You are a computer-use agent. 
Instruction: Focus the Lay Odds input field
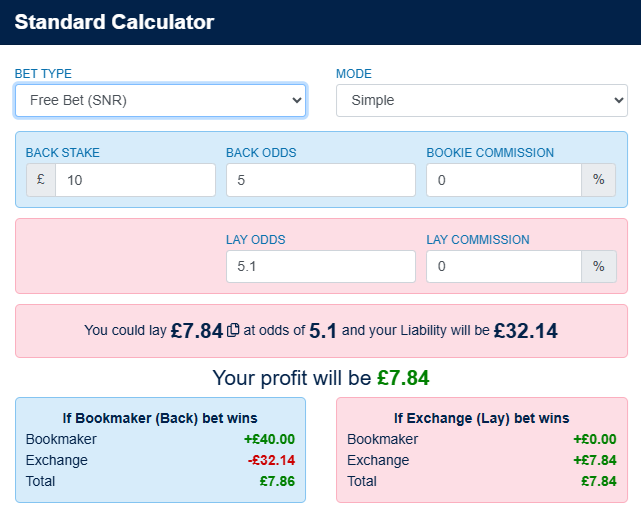point(321,266)
